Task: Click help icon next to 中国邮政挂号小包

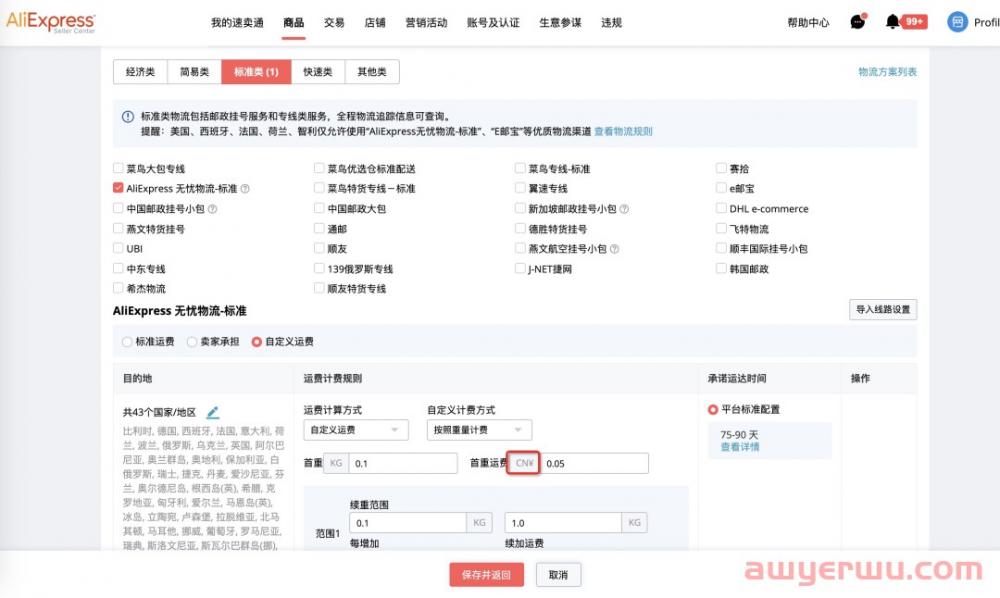Action: pos(212,208)
